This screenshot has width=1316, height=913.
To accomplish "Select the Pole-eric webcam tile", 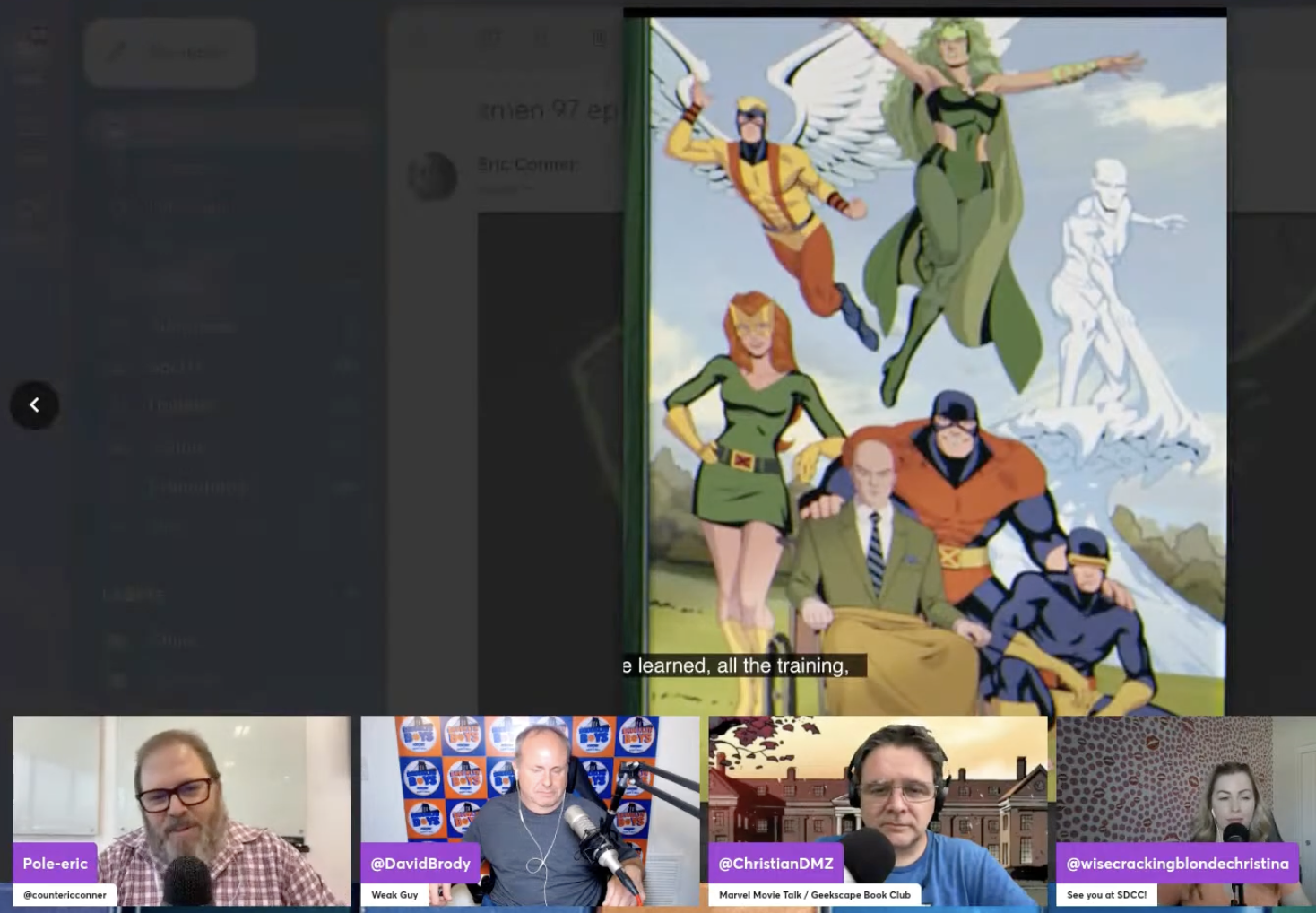I will 182,811.
